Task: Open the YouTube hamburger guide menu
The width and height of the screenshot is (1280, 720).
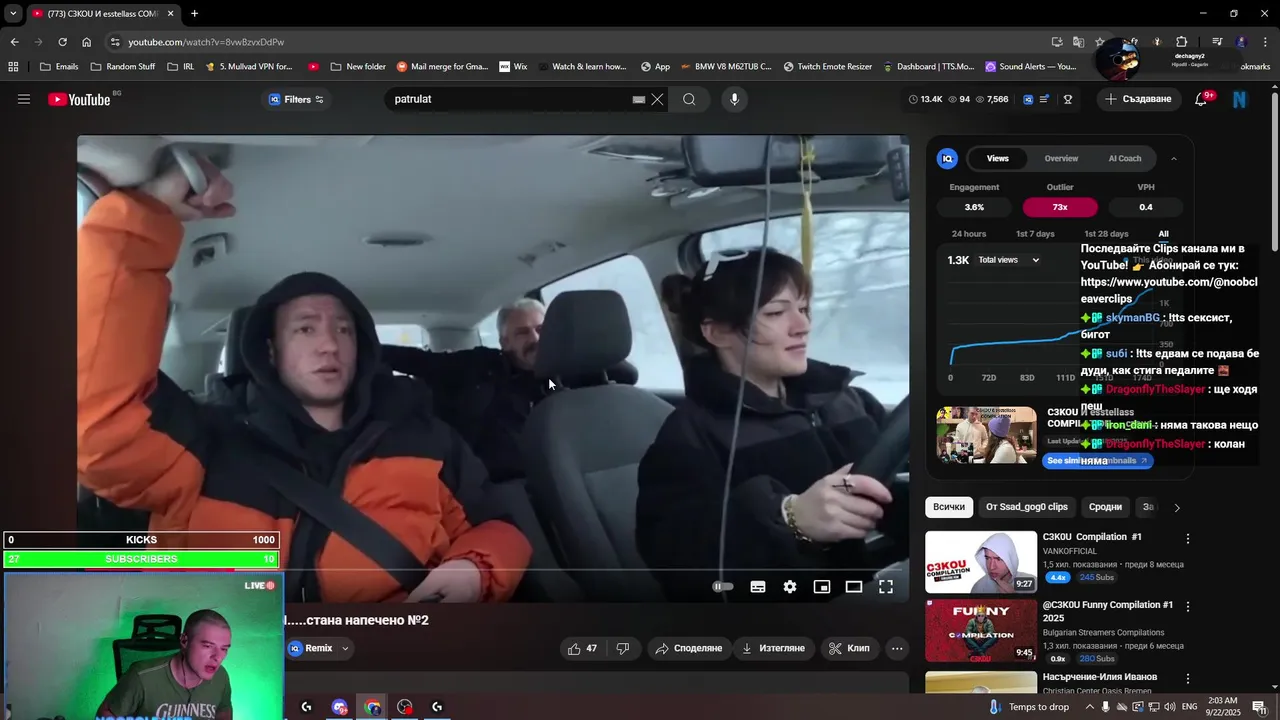Action: (24, 99)
